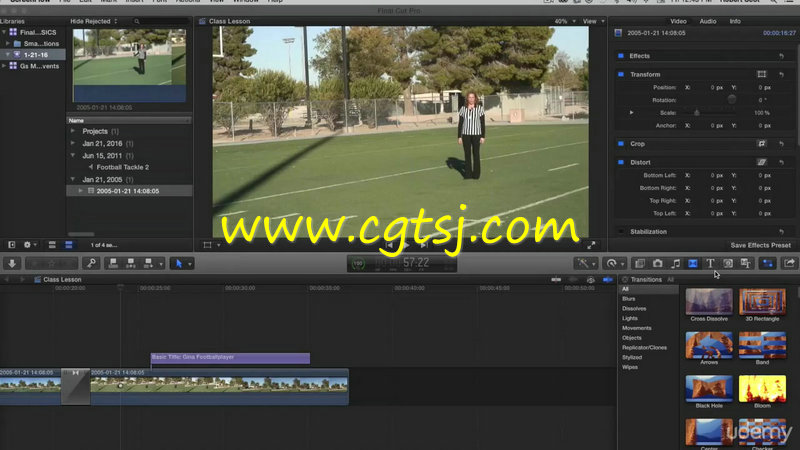Activate Distort onscreen controls icon
The image size is (800, 450).
click(761, 162)
